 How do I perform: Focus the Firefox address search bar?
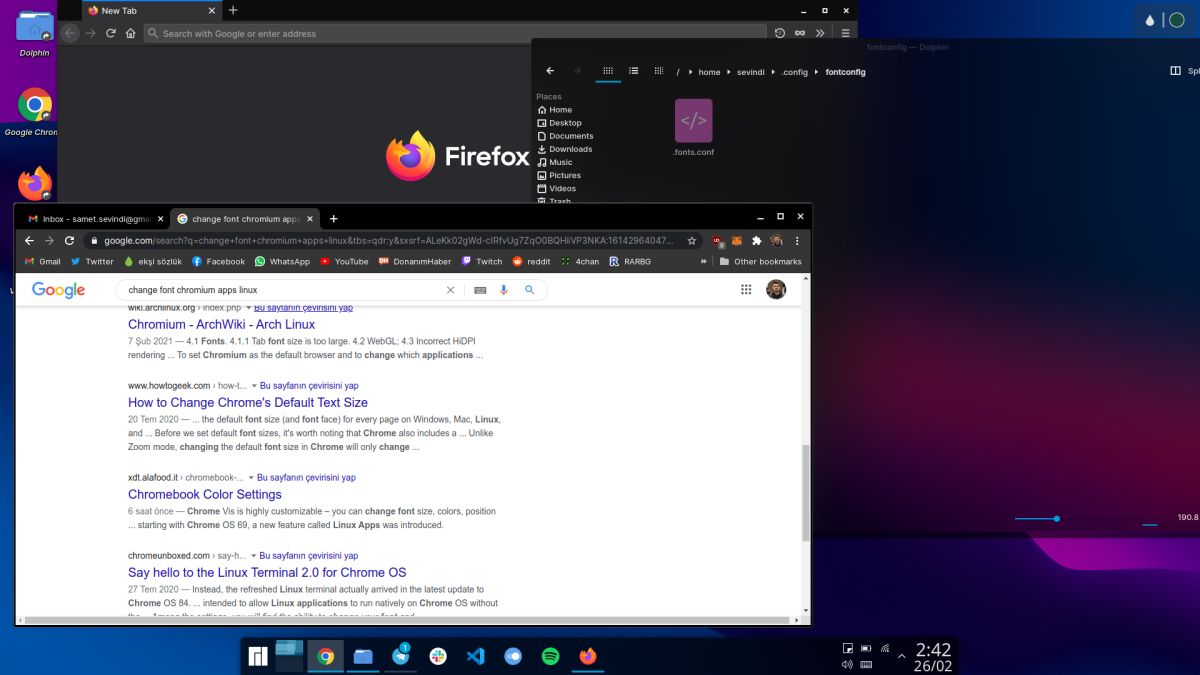click(x=456, y=33)
